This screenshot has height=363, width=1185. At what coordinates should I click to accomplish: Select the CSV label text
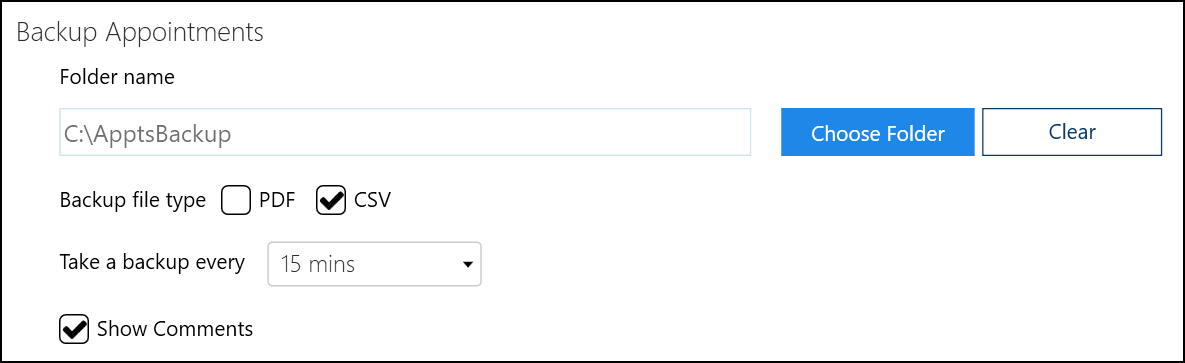tap(373, 200)
